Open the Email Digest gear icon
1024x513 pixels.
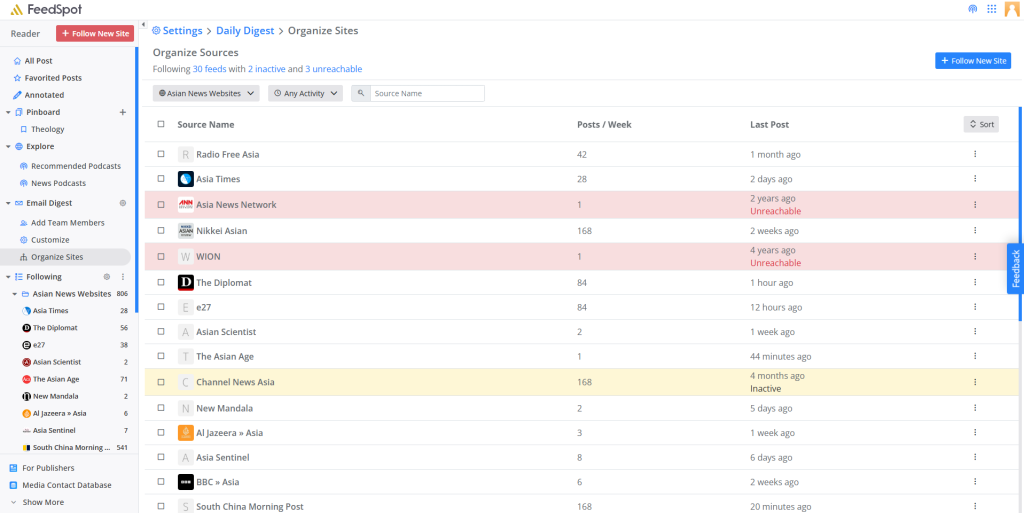123,203
